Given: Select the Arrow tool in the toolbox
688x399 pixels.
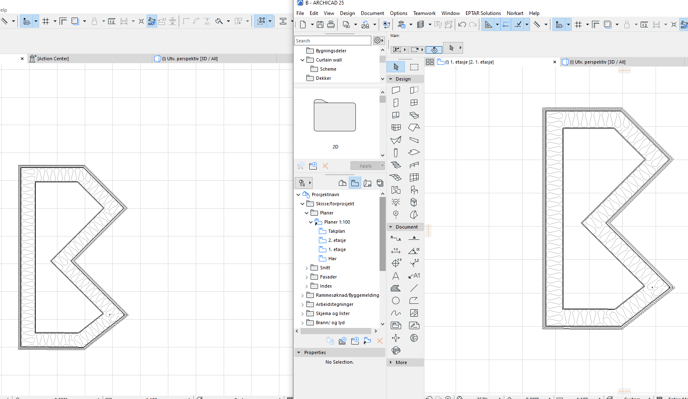Looking at the screenshot, I should point(396,67).
